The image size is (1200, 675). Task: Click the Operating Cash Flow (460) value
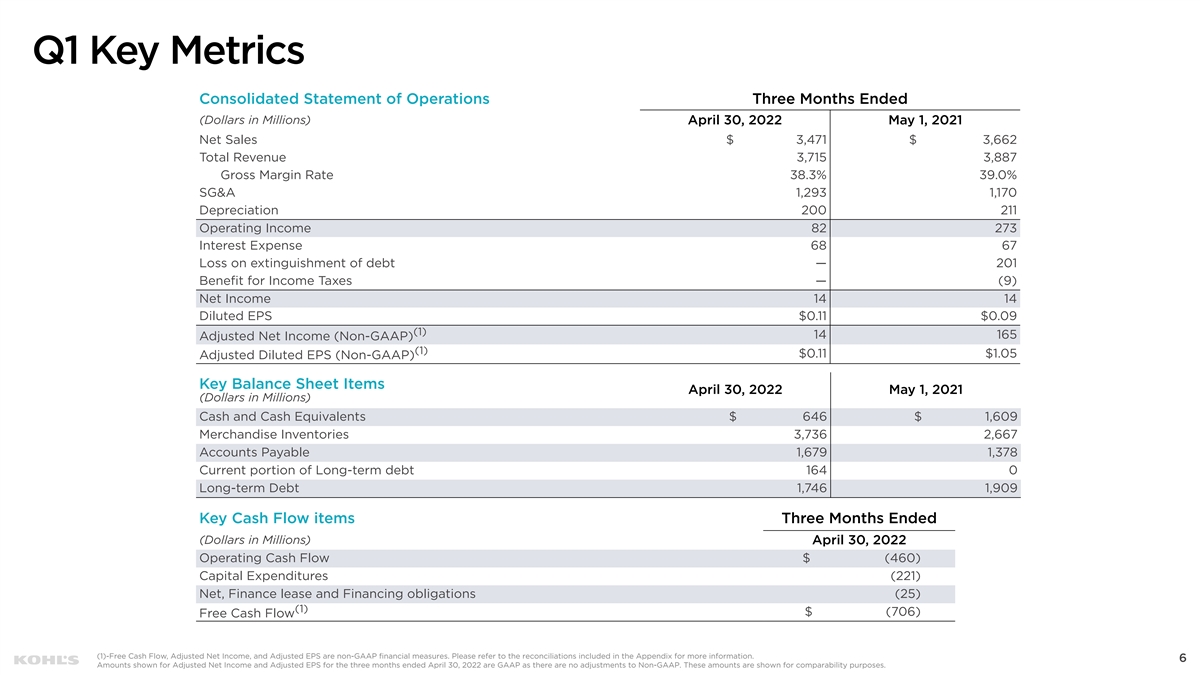click(x=903, y=558)
